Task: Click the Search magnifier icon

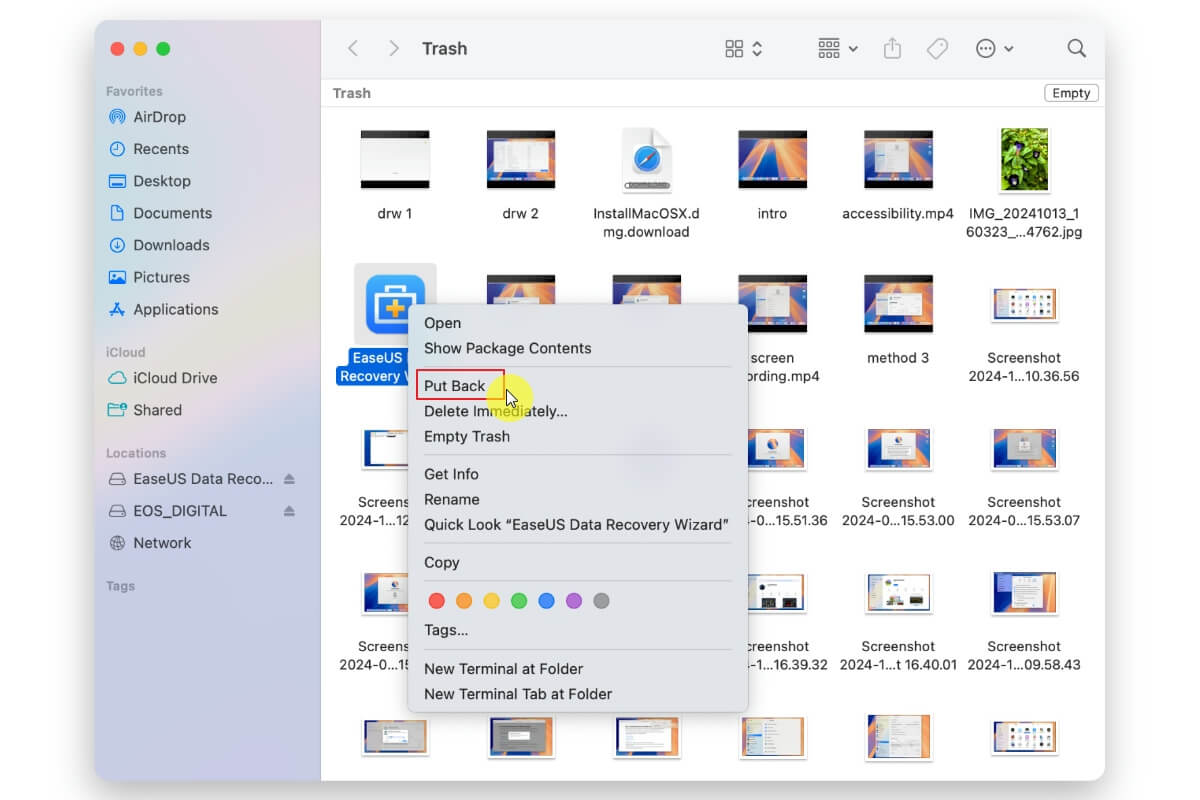Action: pyautogui.click(x=1076, y=48)
